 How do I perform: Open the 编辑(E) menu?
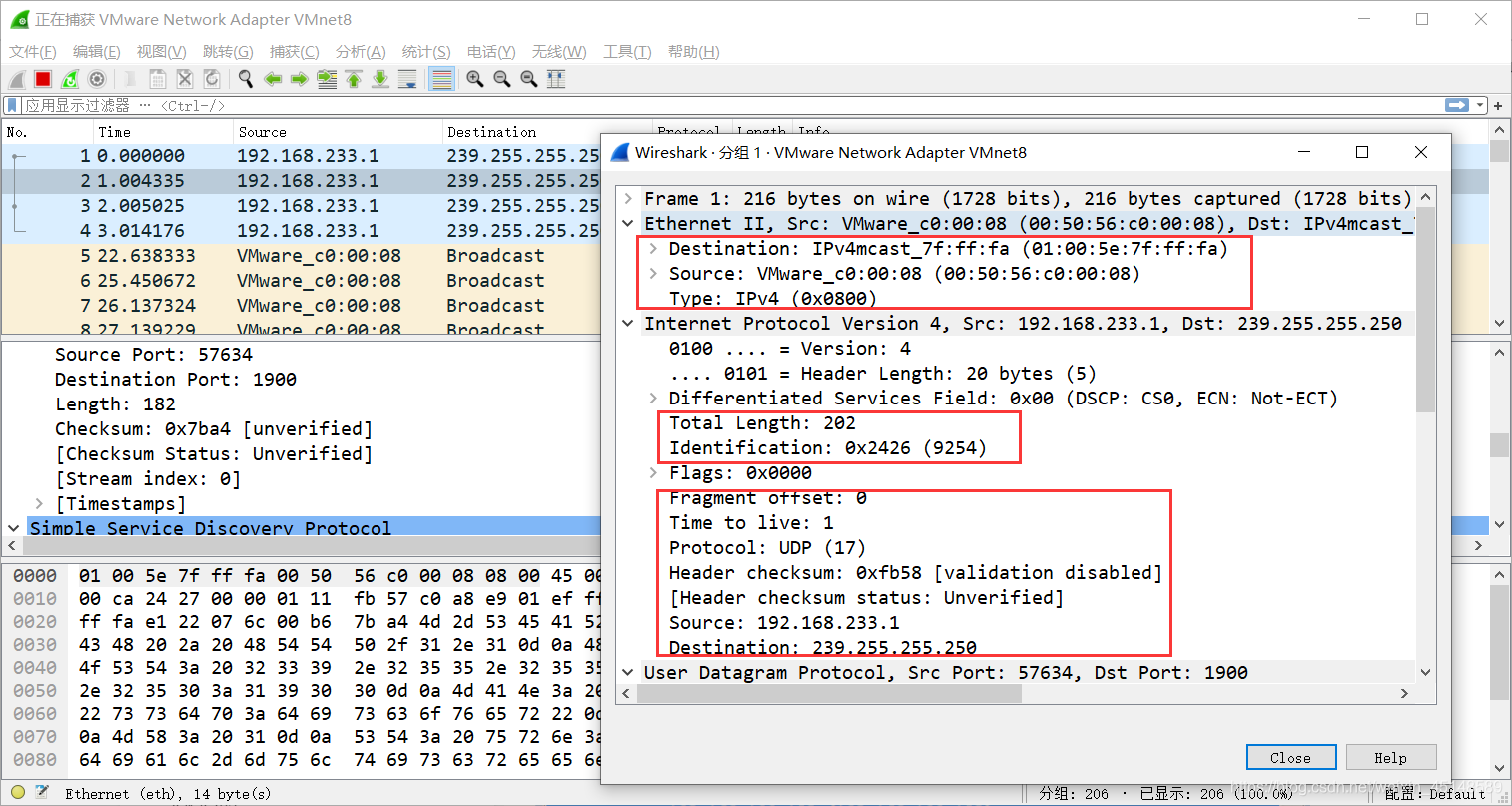97,51
